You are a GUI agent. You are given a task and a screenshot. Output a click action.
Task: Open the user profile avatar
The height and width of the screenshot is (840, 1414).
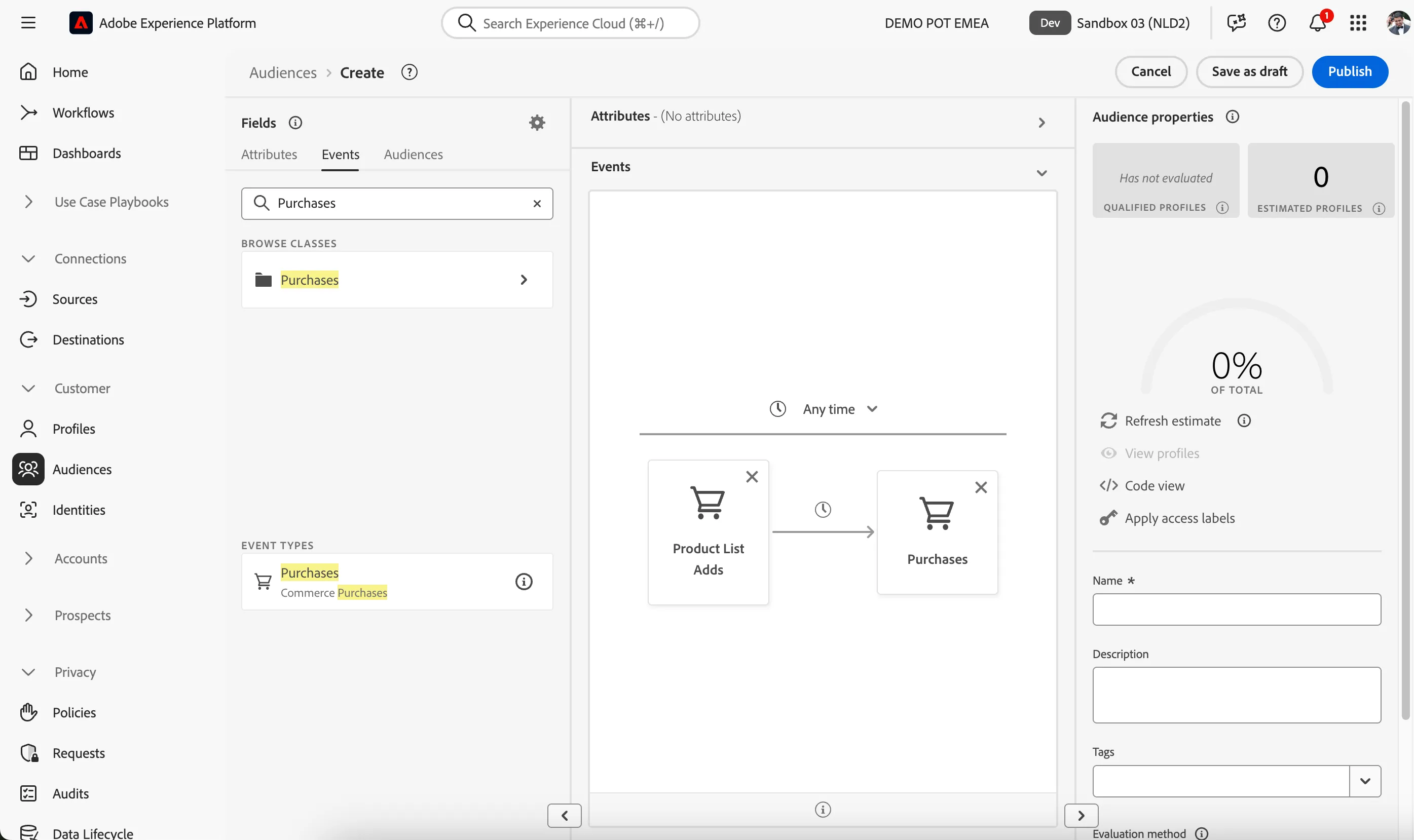[x=1398, y=23]
